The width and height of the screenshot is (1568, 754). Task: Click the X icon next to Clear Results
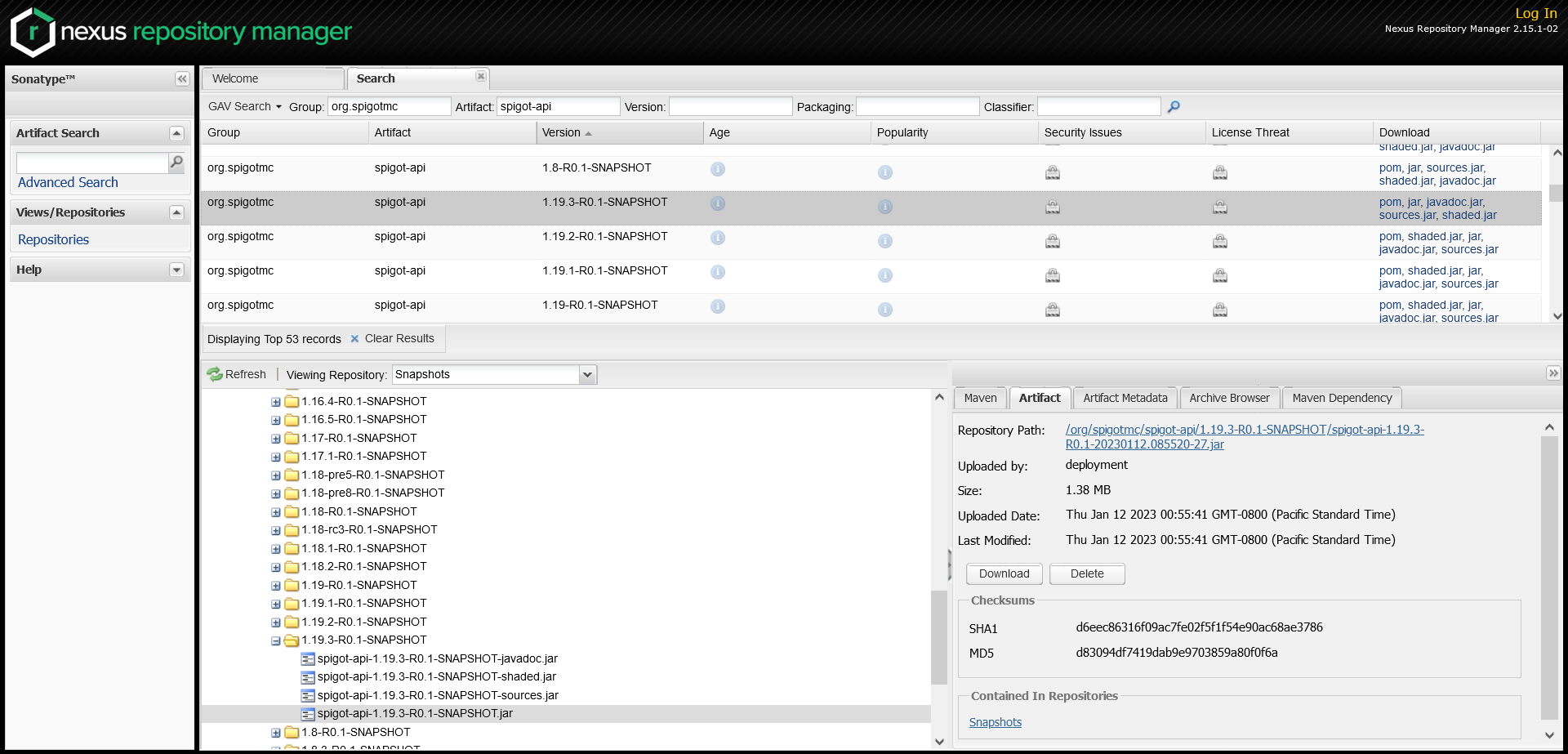[x=354, y=338]
